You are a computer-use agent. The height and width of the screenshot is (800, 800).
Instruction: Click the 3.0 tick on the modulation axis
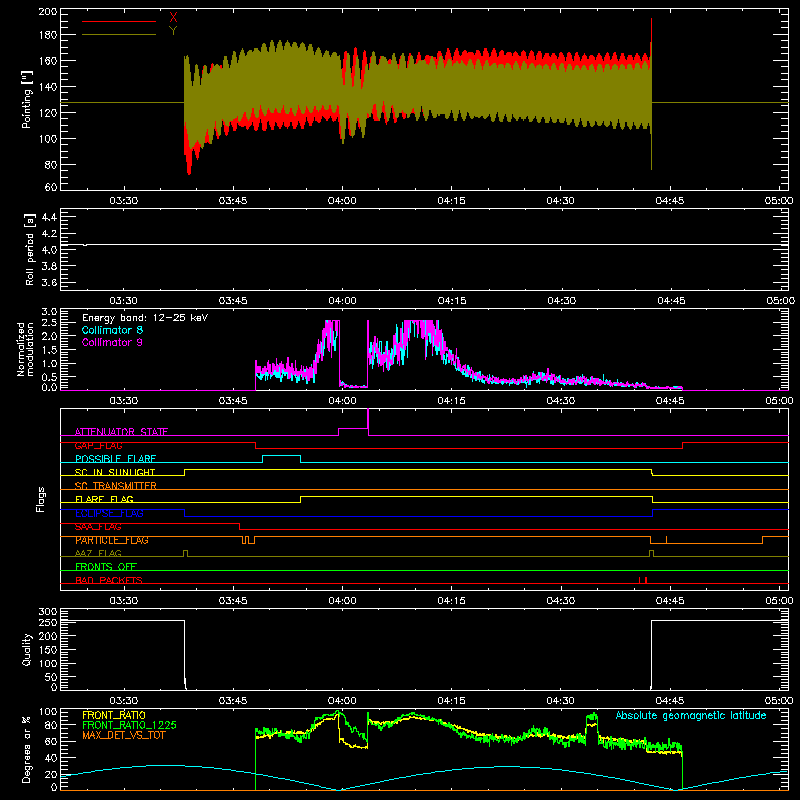[x=49, y=312]
